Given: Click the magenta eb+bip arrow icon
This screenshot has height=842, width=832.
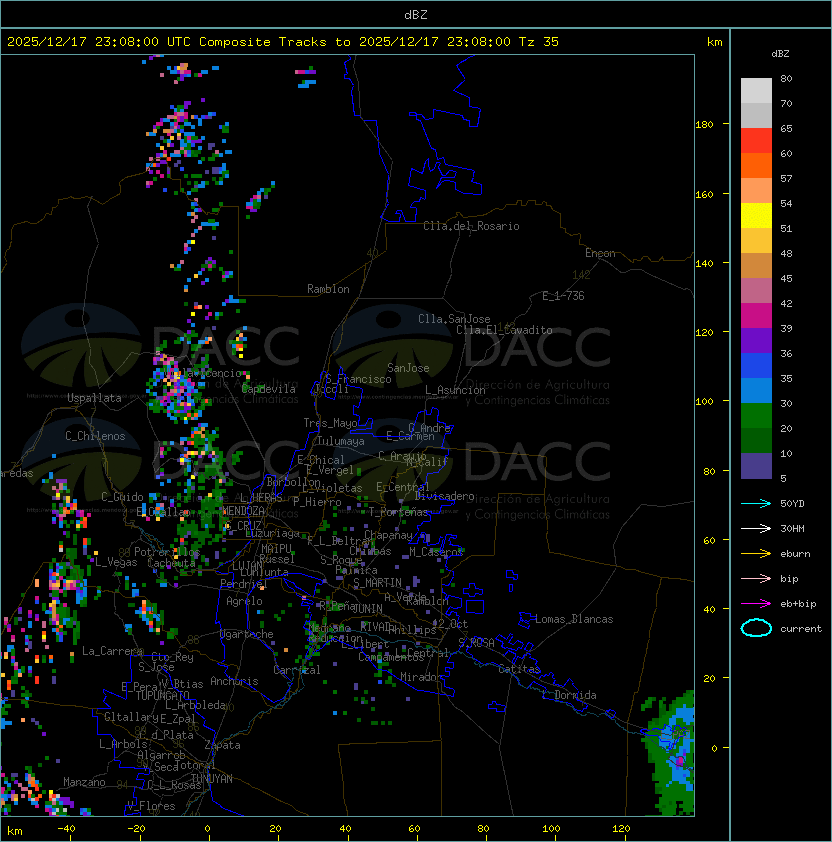Looking at the screenshot, I should point(756,604).
